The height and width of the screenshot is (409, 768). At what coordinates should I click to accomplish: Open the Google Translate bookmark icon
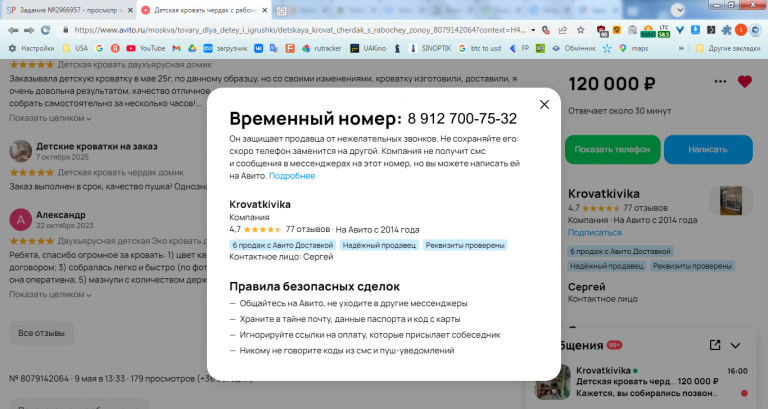274,48
